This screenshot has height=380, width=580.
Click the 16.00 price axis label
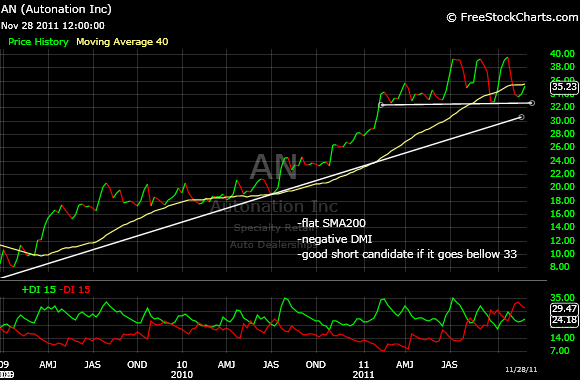(562, 213)
